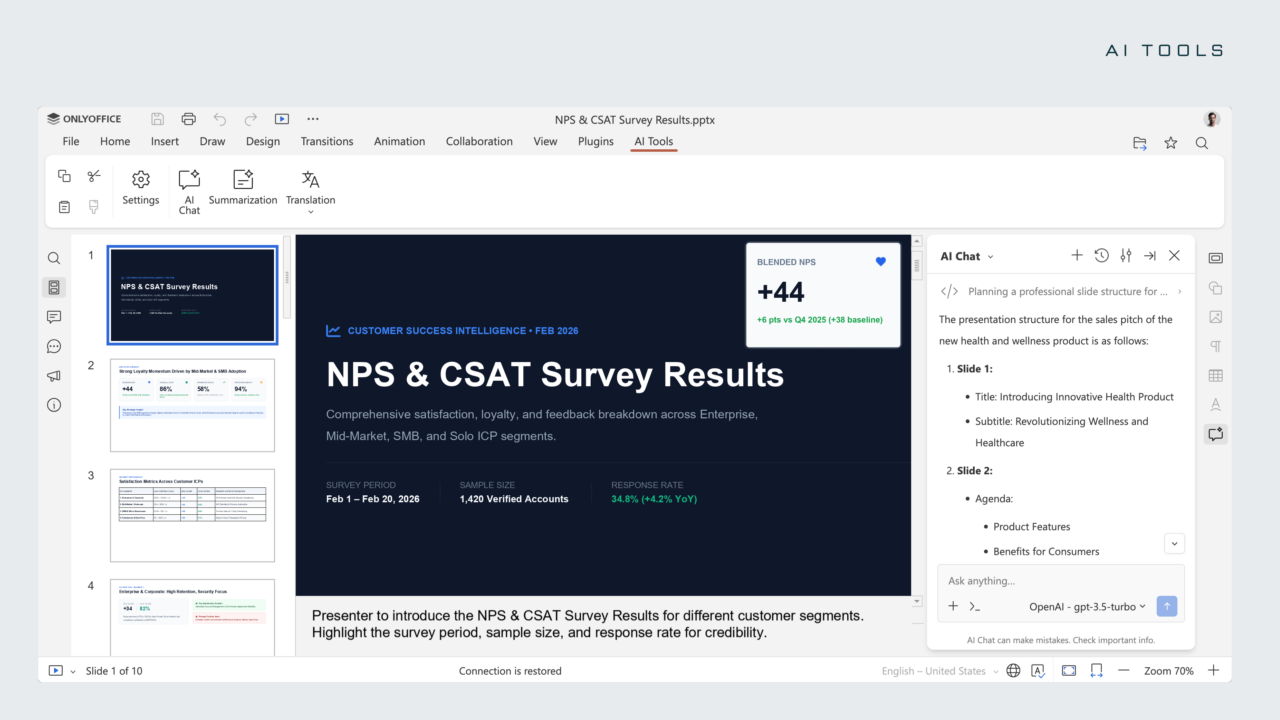The height and width of the screenshot is (720, 1280).
Task: Open image settings in right sidebar
Action: click(x=1216, y=317)
